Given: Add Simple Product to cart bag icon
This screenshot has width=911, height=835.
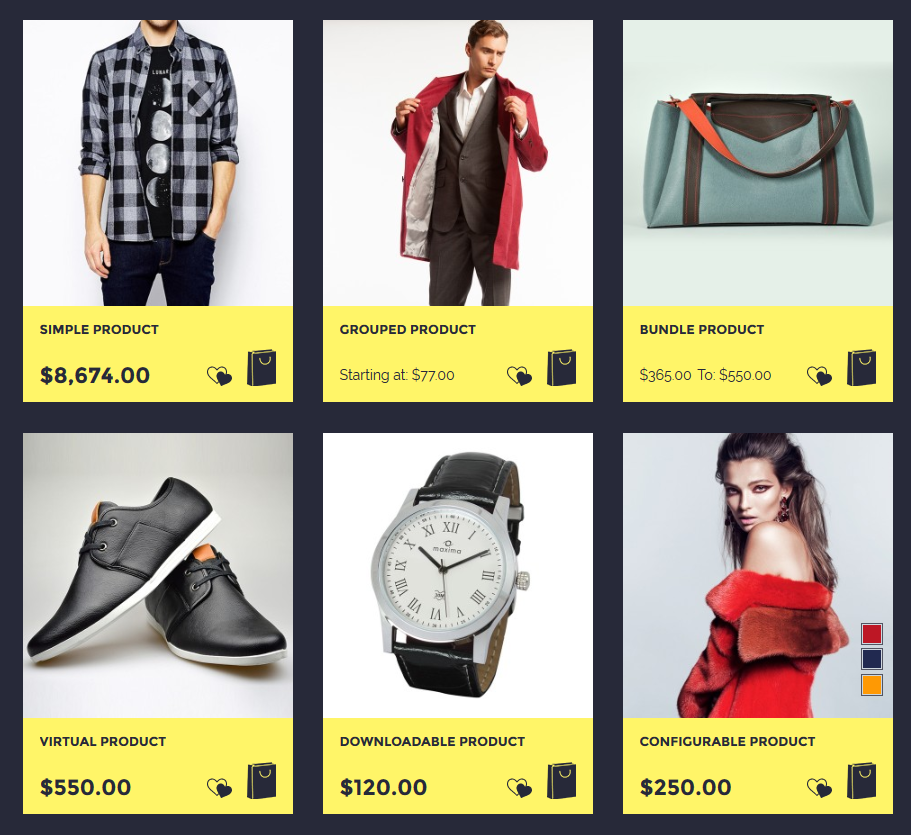Looking at the screenshot, I should click(x=261, y=368).
